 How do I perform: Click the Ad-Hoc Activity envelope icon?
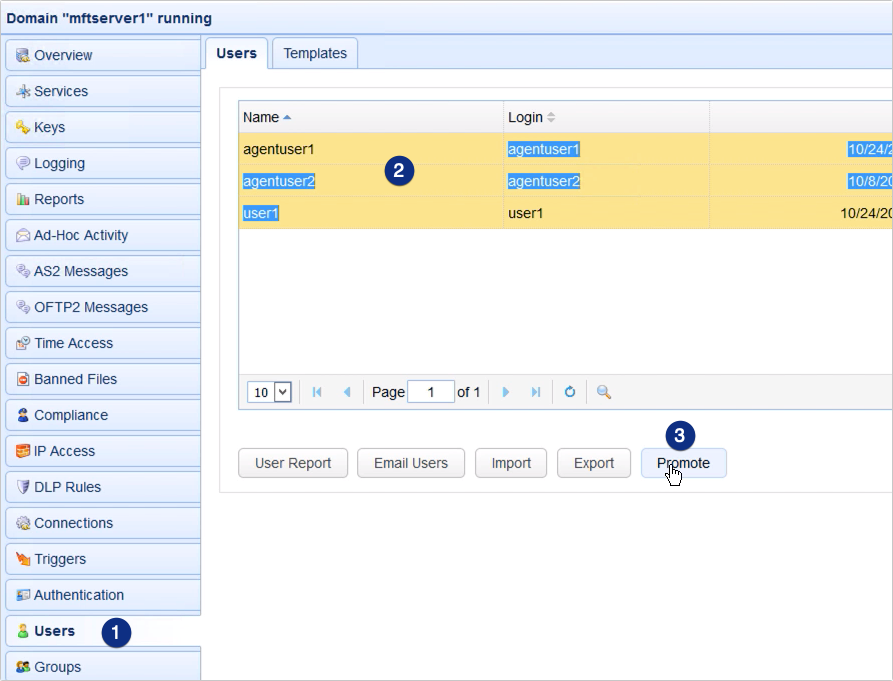tap(22, 235)
